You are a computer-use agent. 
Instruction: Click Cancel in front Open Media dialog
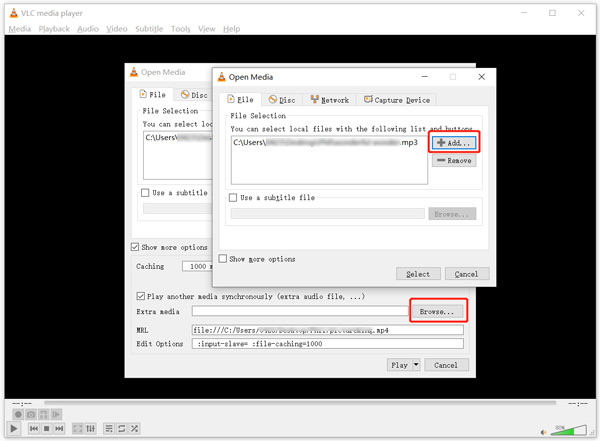coord(467,274)
